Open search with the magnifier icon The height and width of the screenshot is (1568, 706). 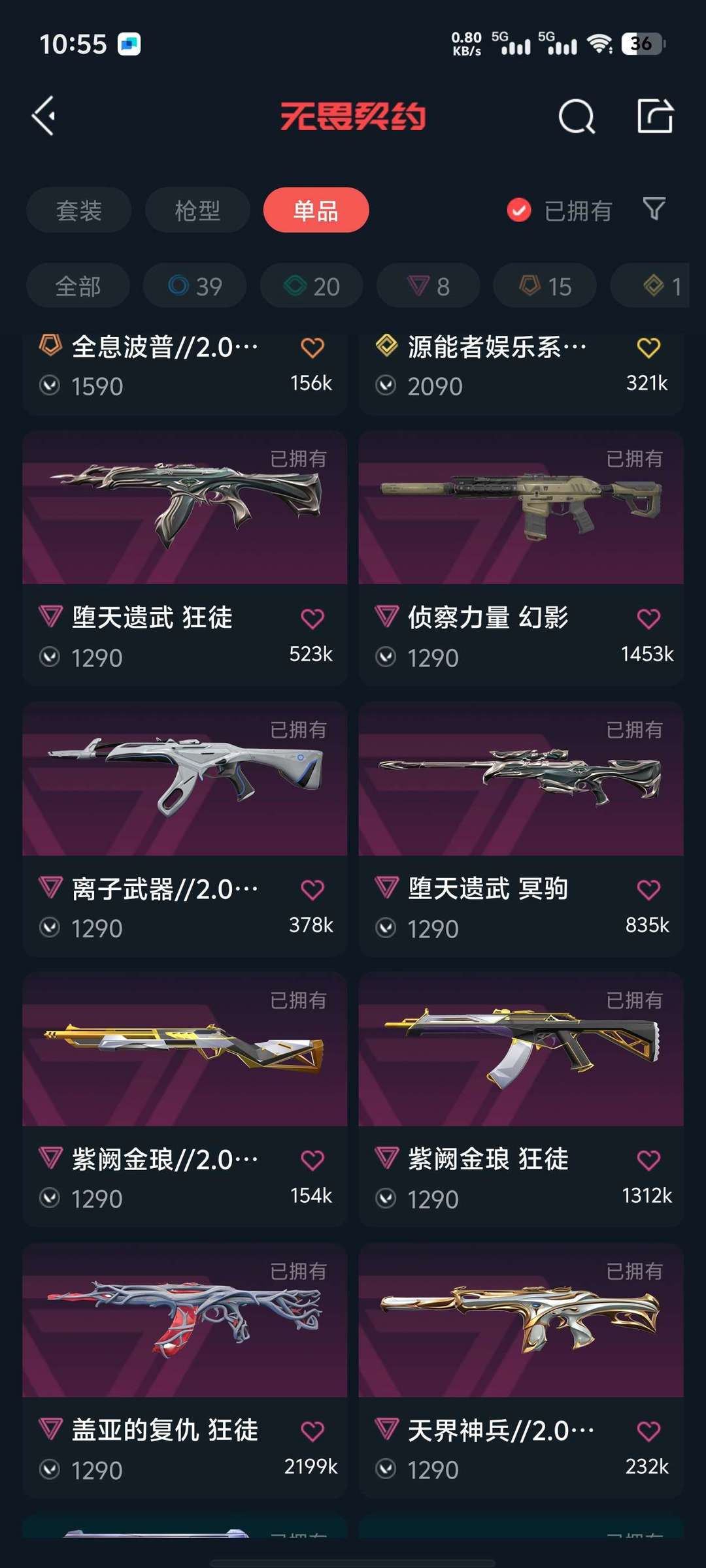pyautogui.click(x=577, y=117)
